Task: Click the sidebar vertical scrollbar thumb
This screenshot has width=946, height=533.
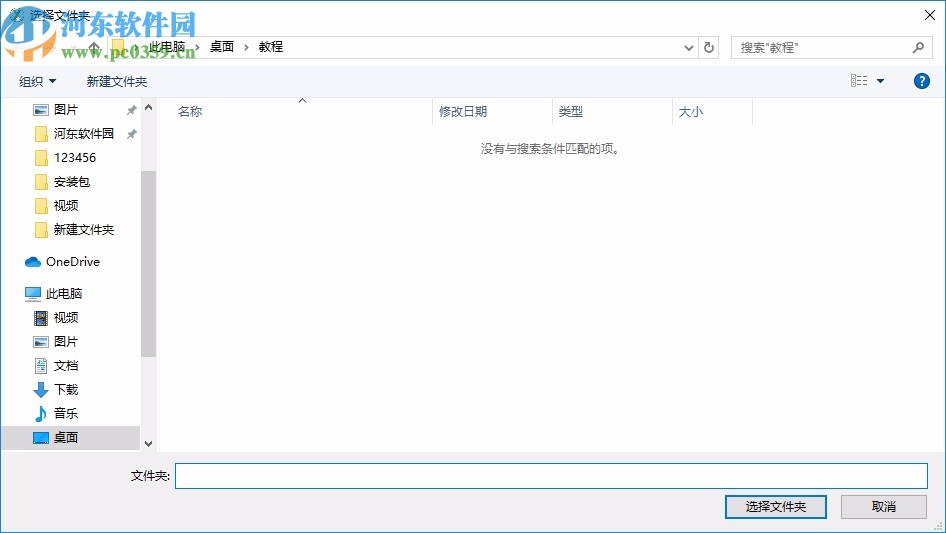Action: 148,264
